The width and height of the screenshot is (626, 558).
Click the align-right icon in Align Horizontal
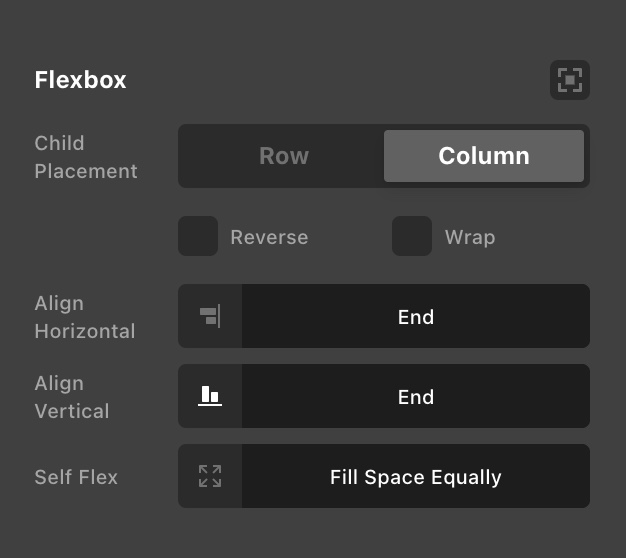pos(210,316)
